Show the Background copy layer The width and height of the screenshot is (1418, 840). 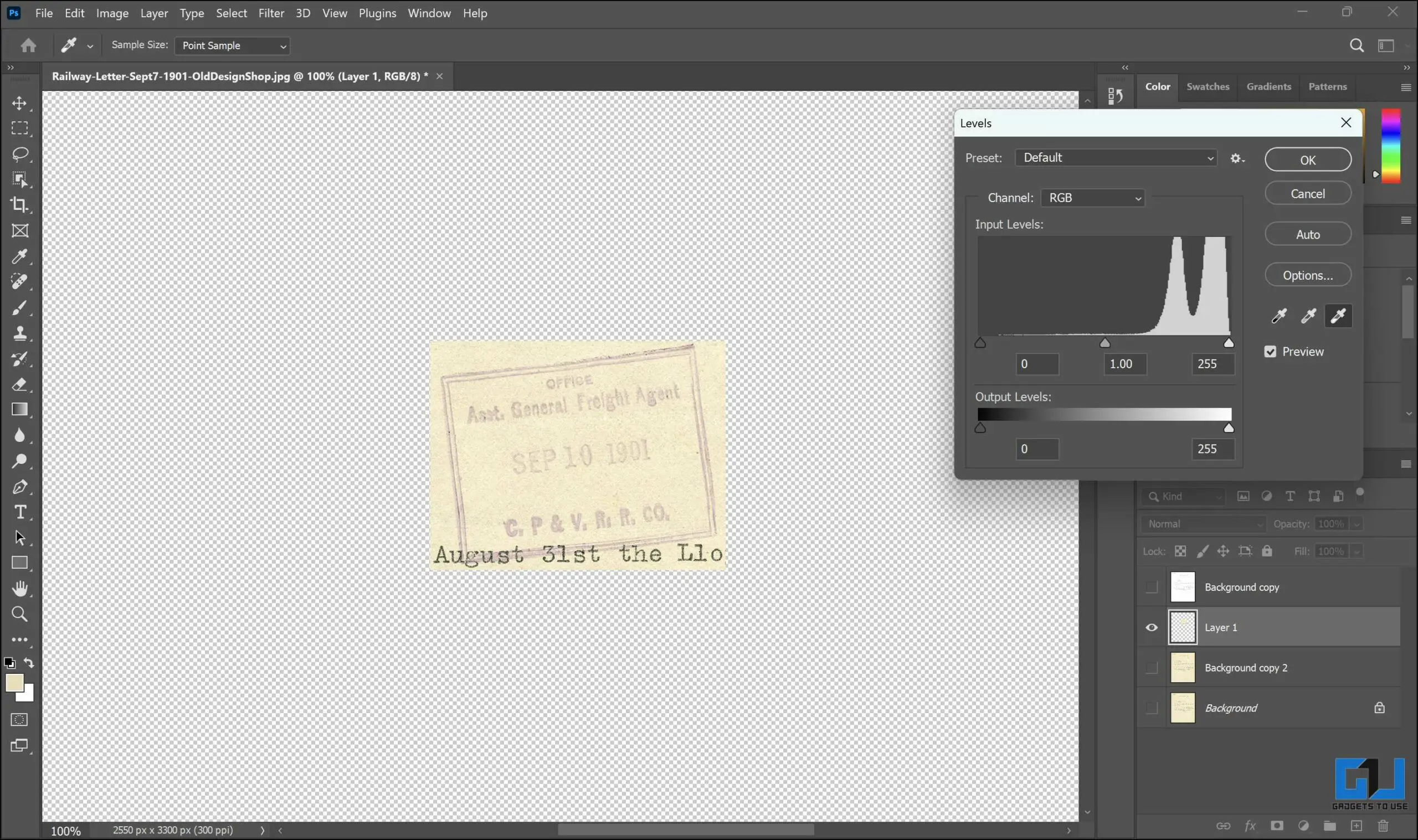pos(1152,588)
